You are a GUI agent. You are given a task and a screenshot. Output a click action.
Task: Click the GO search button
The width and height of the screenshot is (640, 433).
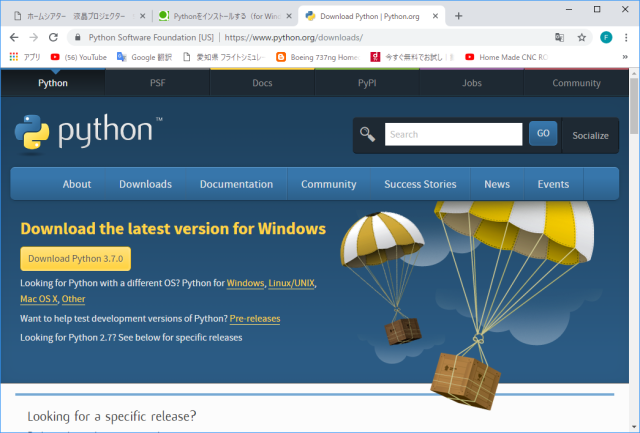coord(543,133)
